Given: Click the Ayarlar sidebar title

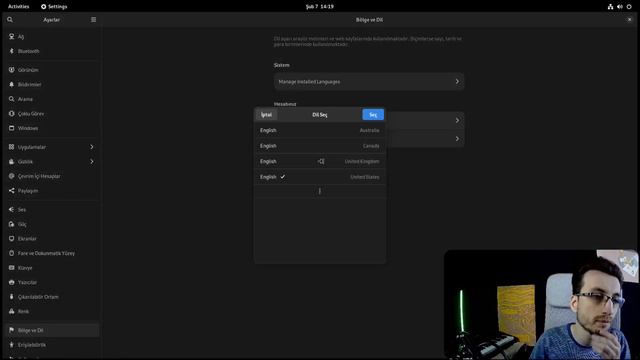Looking at the screenshot, I should pyautogui.click(x=51, y=20).
